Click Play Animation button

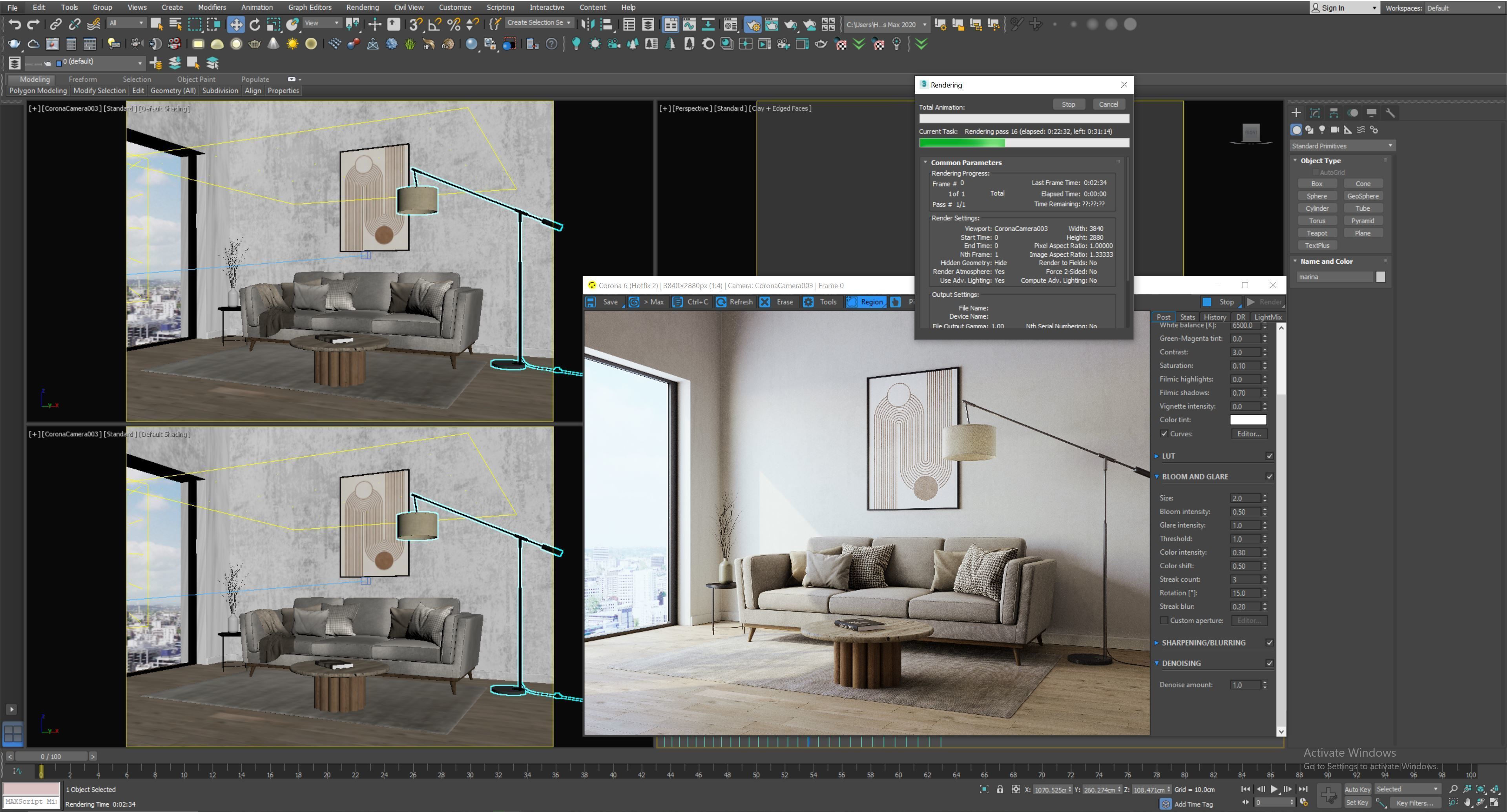tap(1274, 789)
